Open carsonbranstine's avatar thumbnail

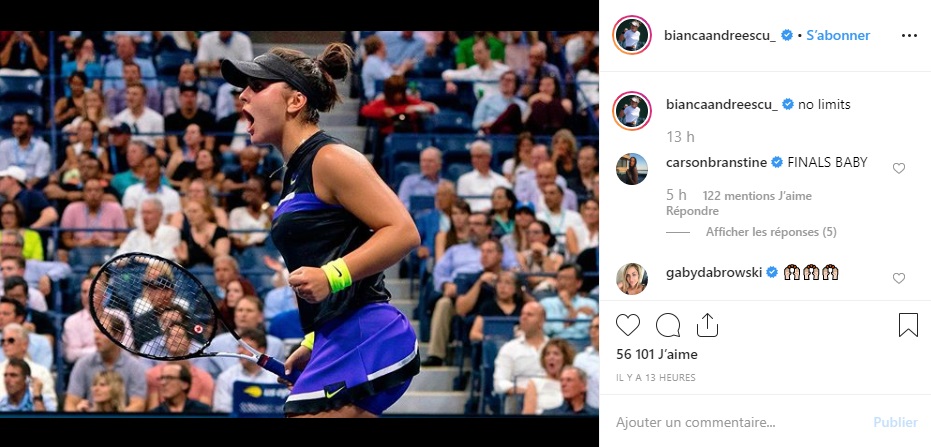(632, 169)
